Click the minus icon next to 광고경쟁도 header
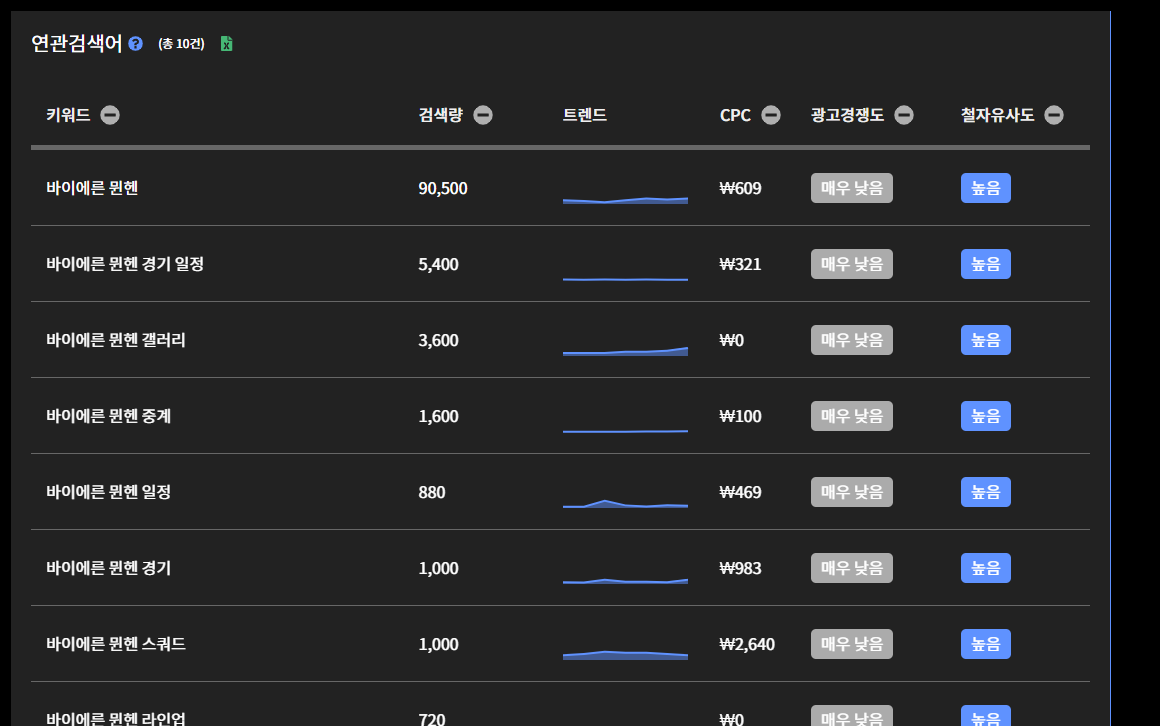This screenshot has width=1160, height=726. [904, 115]
